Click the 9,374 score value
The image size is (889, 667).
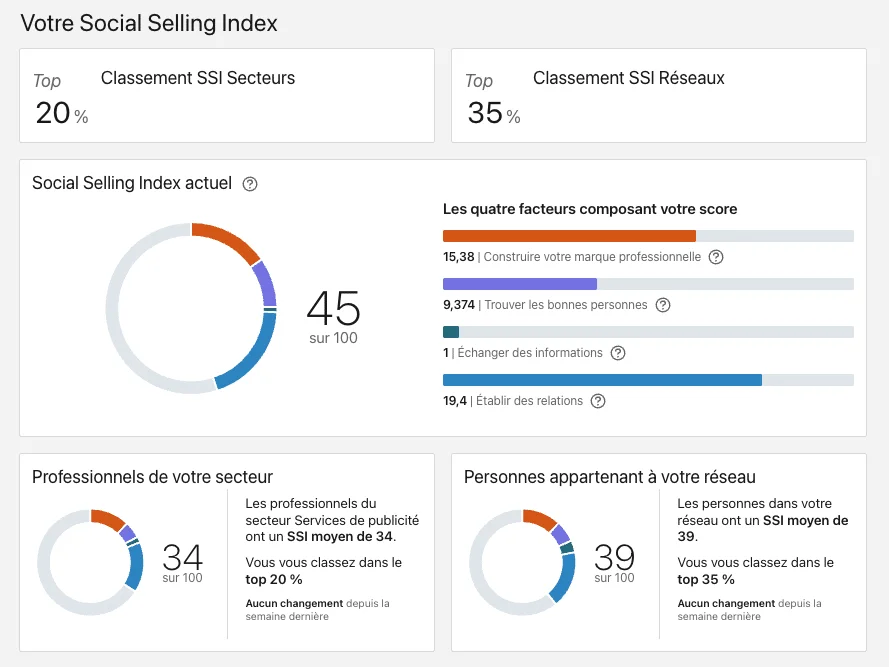click(x=459, y=305)
